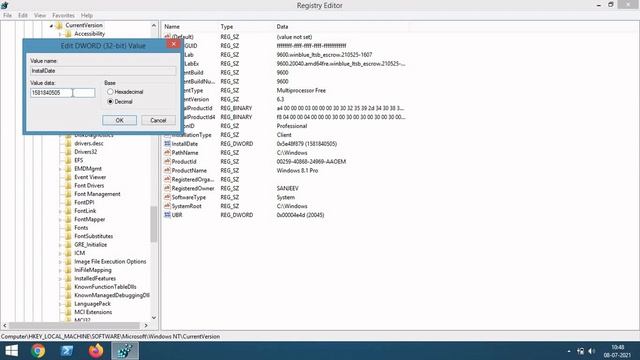
Task: Open the Windows Start button
Action: (x=11, y=351)
